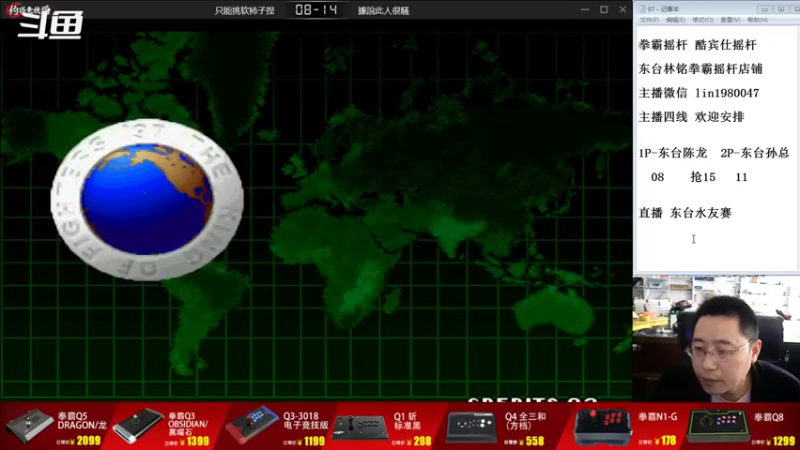Click the King of Fighters '97 globe logo
This screenshot has height=450, width=800.
point(147,199)
